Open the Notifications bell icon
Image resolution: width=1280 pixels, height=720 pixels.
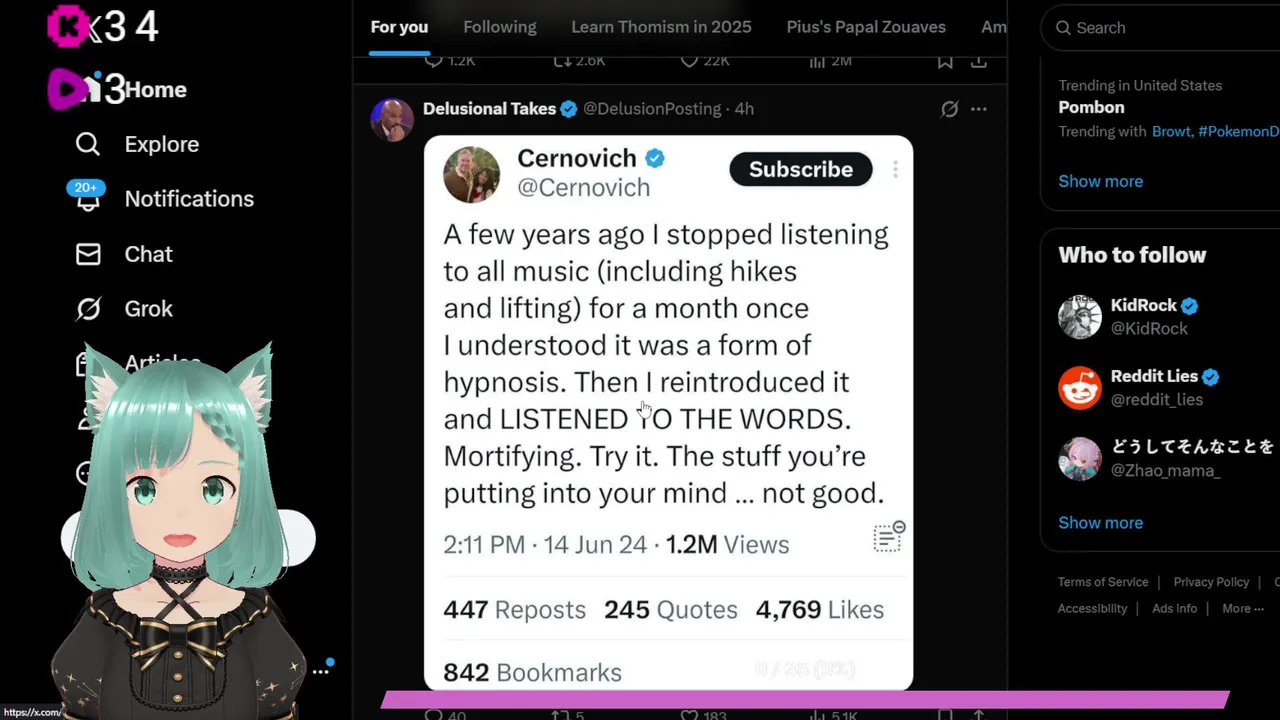point(88,199)
